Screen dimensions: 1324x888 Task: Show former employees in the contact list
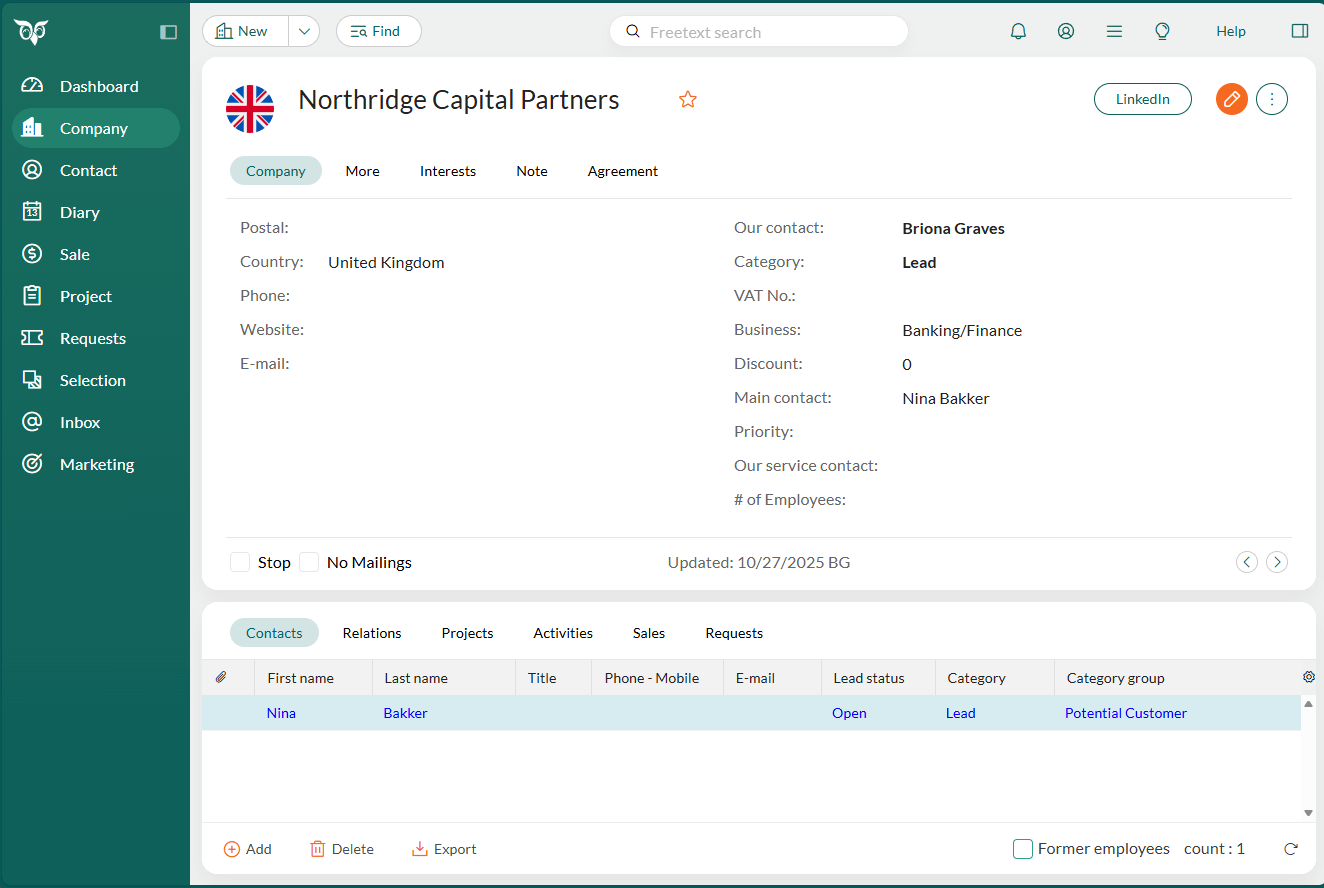click(1023, 848)
